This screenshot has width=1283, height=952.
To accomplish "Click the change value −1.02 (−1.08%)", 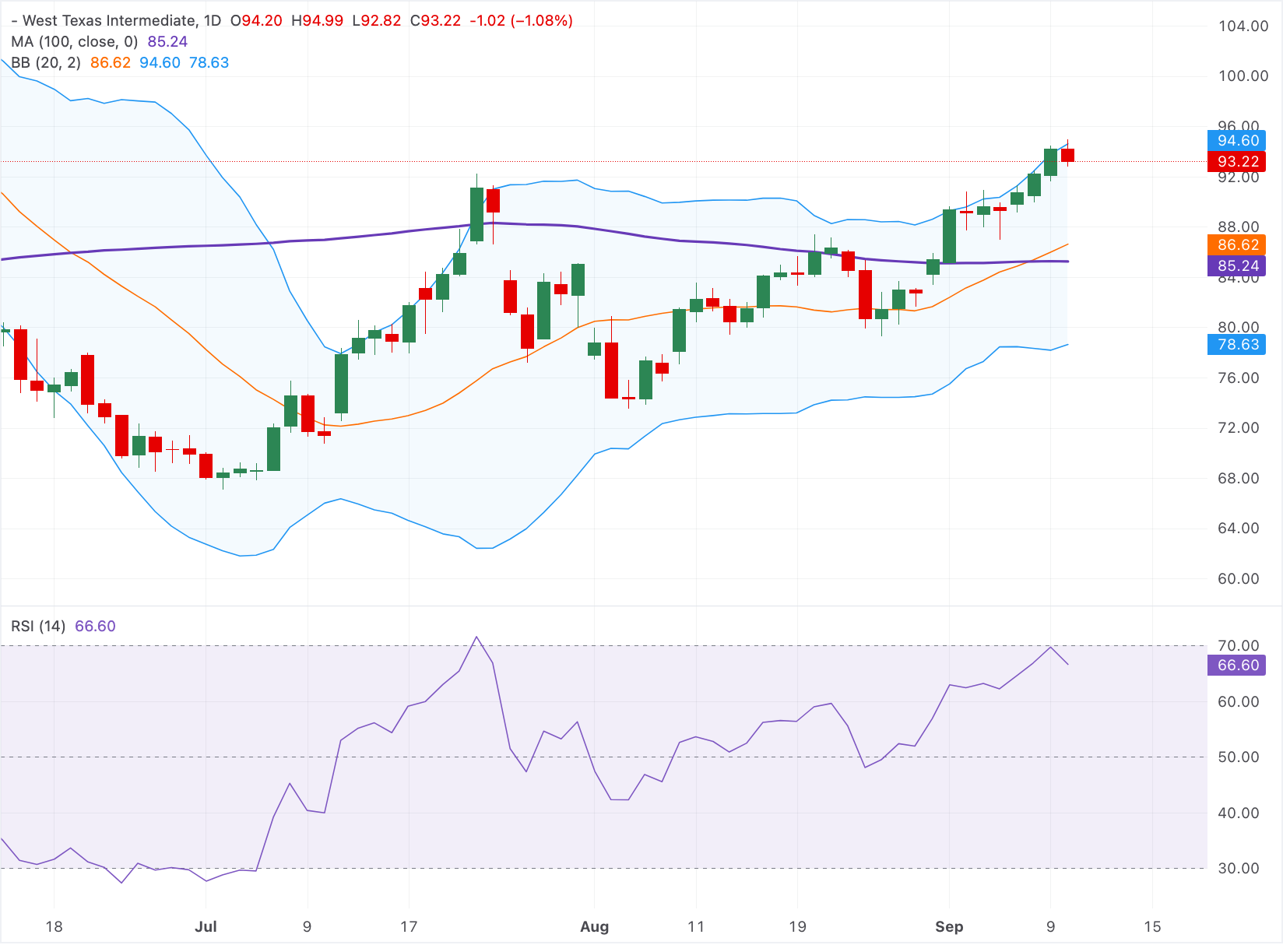I will point(522,21).
